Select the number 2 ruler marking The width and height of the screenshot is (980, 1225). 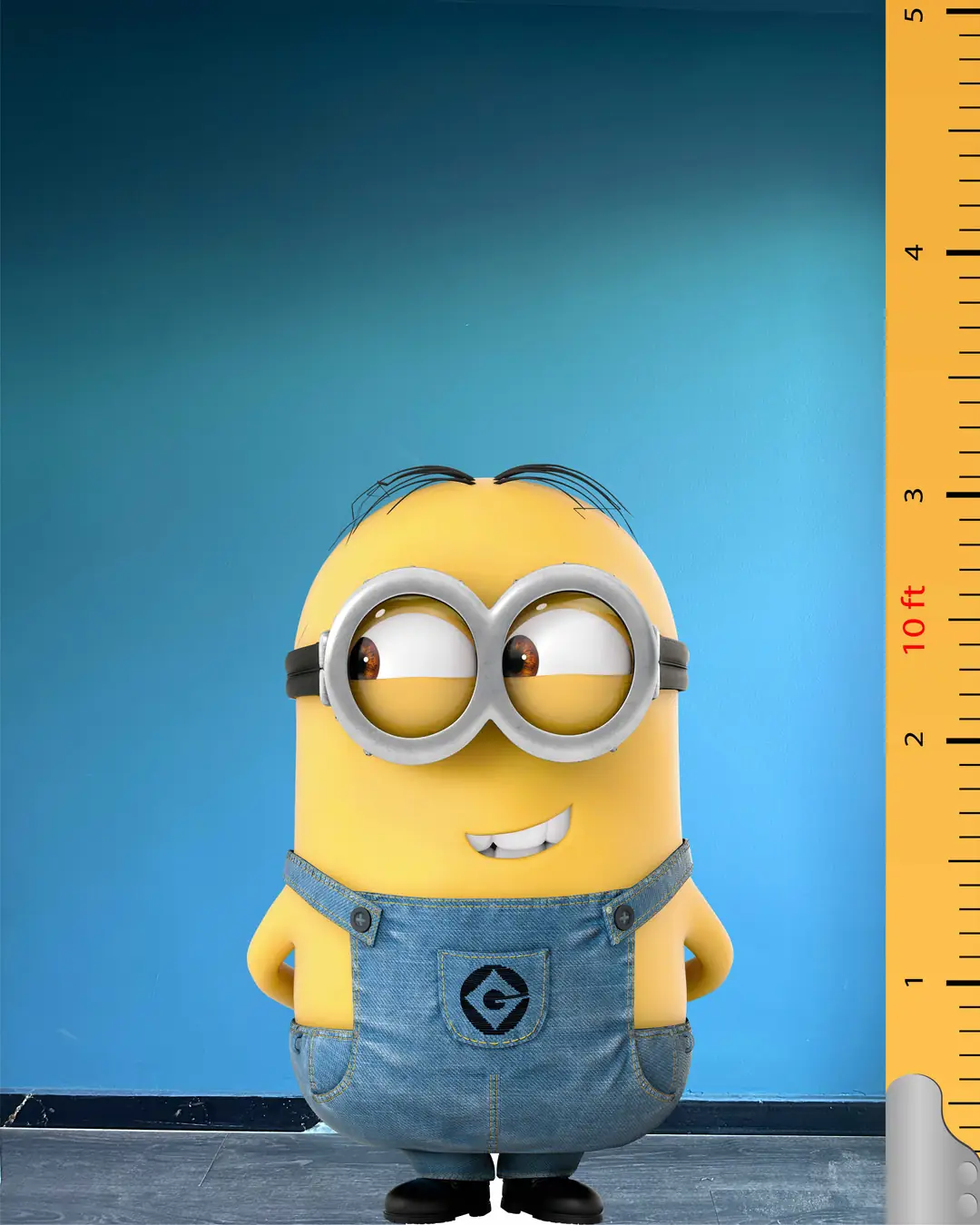tap(915, 739)
